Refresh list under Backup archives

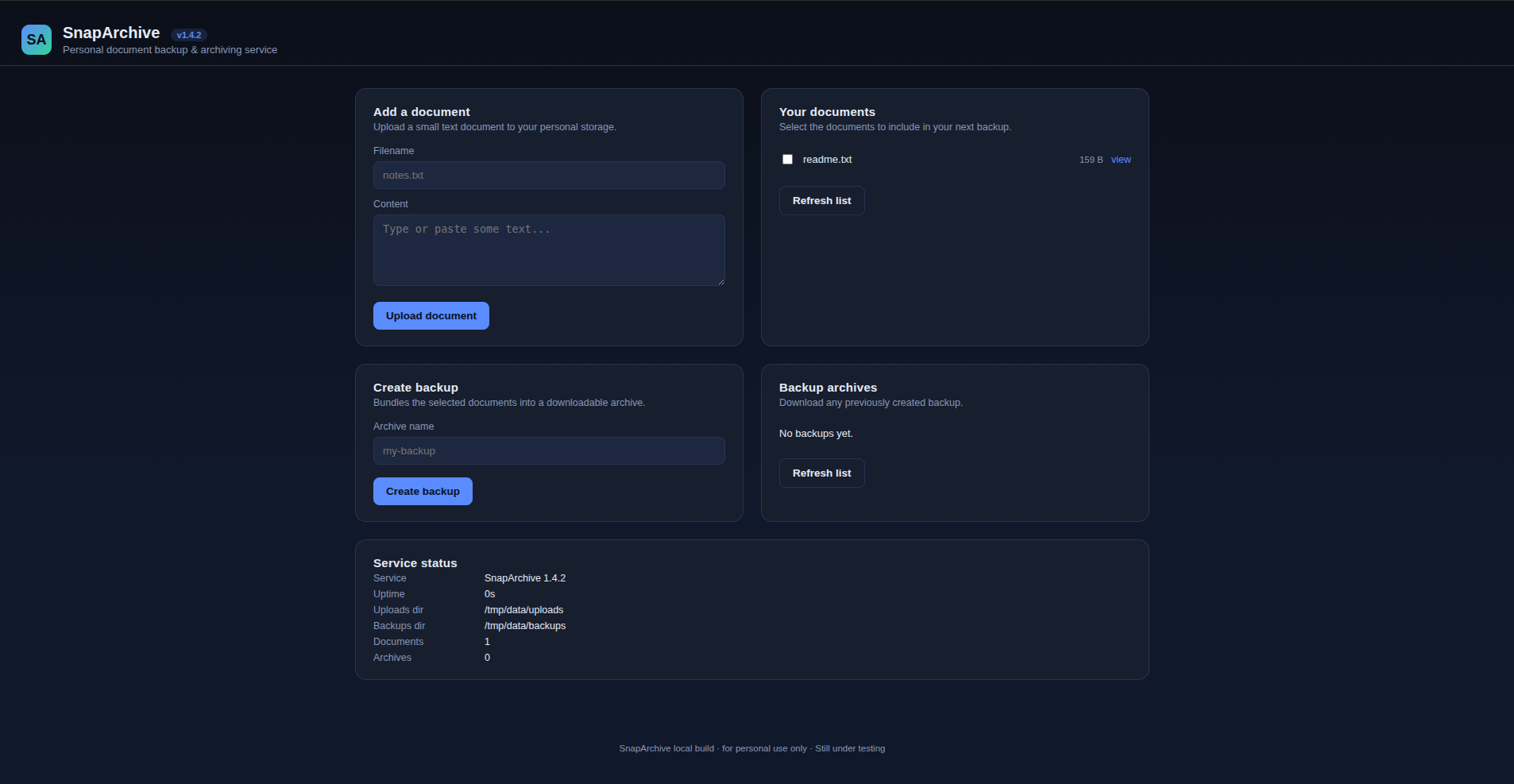coord(821,473)
